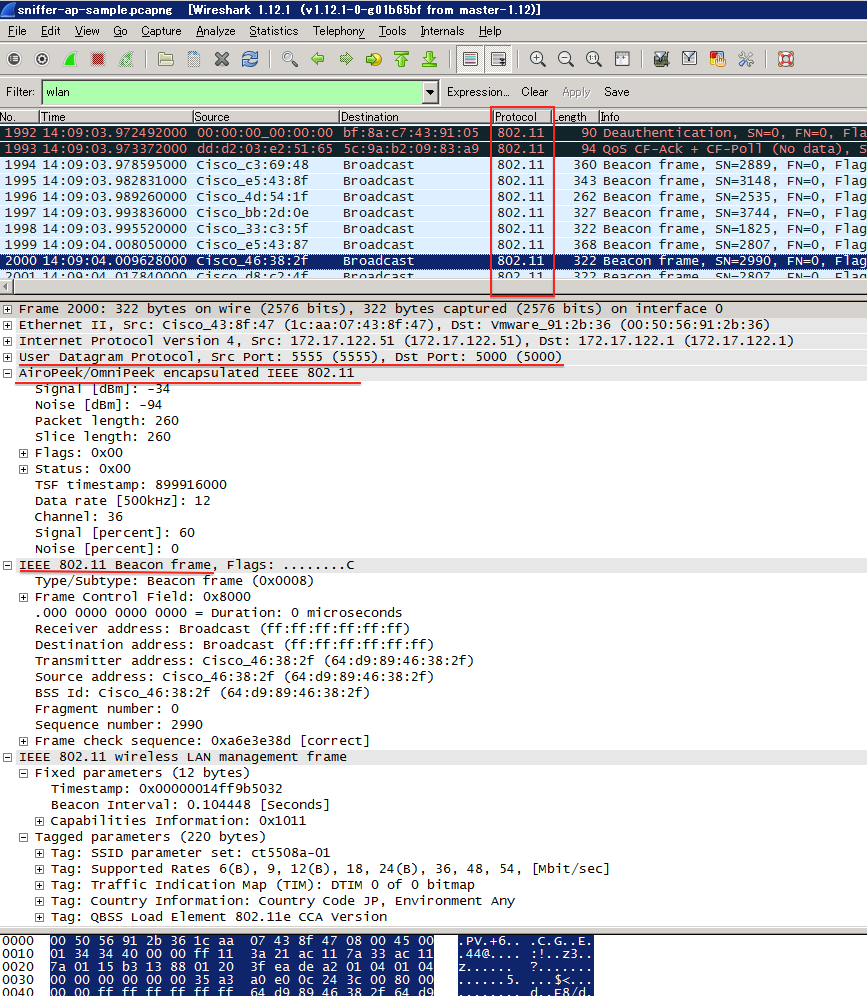Go back in packet history

318,59
